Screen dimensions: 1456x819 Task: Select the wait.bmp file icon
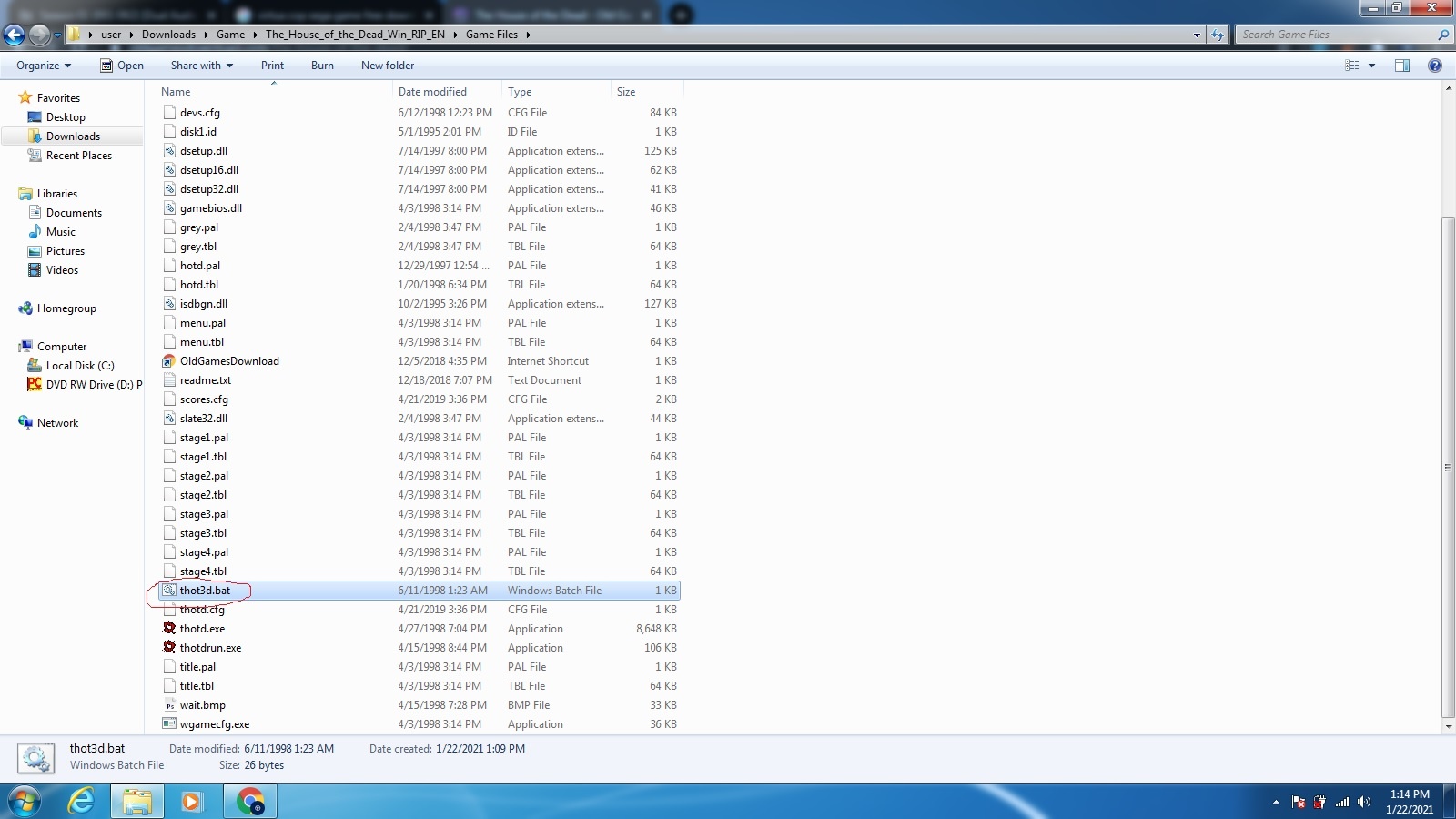click(169, 704)
